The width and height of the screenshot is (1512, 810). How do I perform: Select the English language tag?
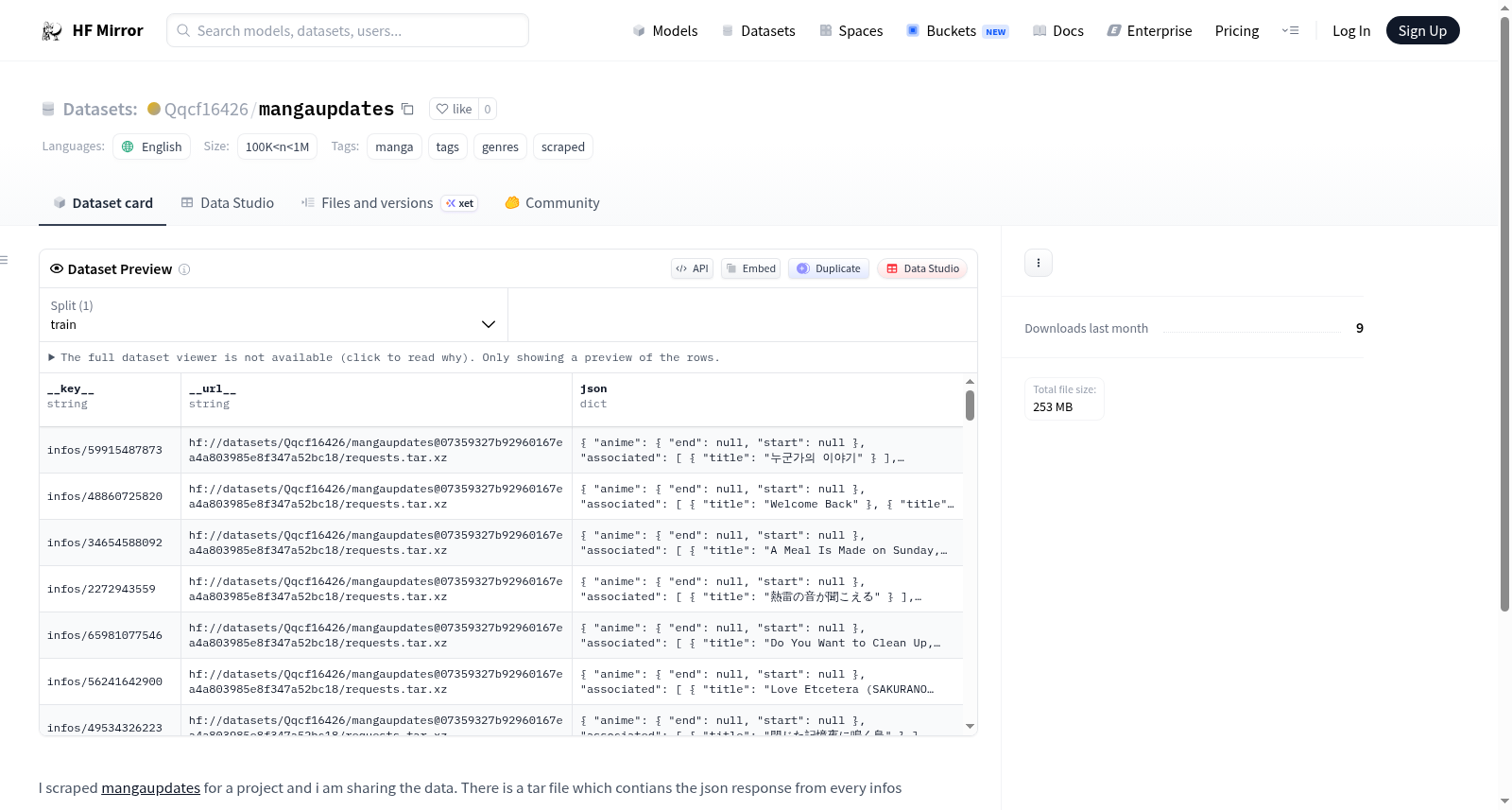(152, 146)
